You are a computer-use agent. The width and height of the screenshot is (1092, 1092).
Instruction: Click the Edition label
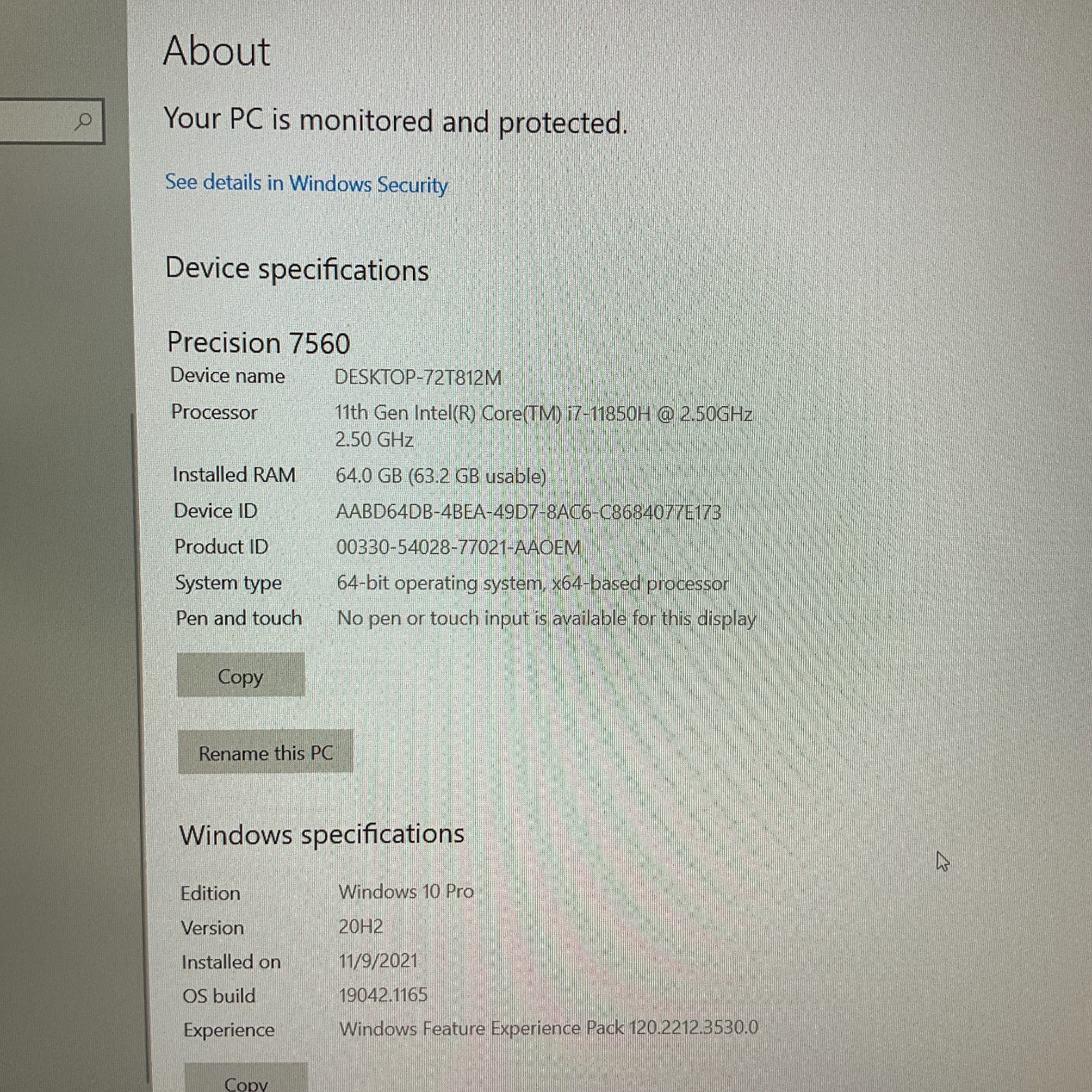[x=210, y=893]
